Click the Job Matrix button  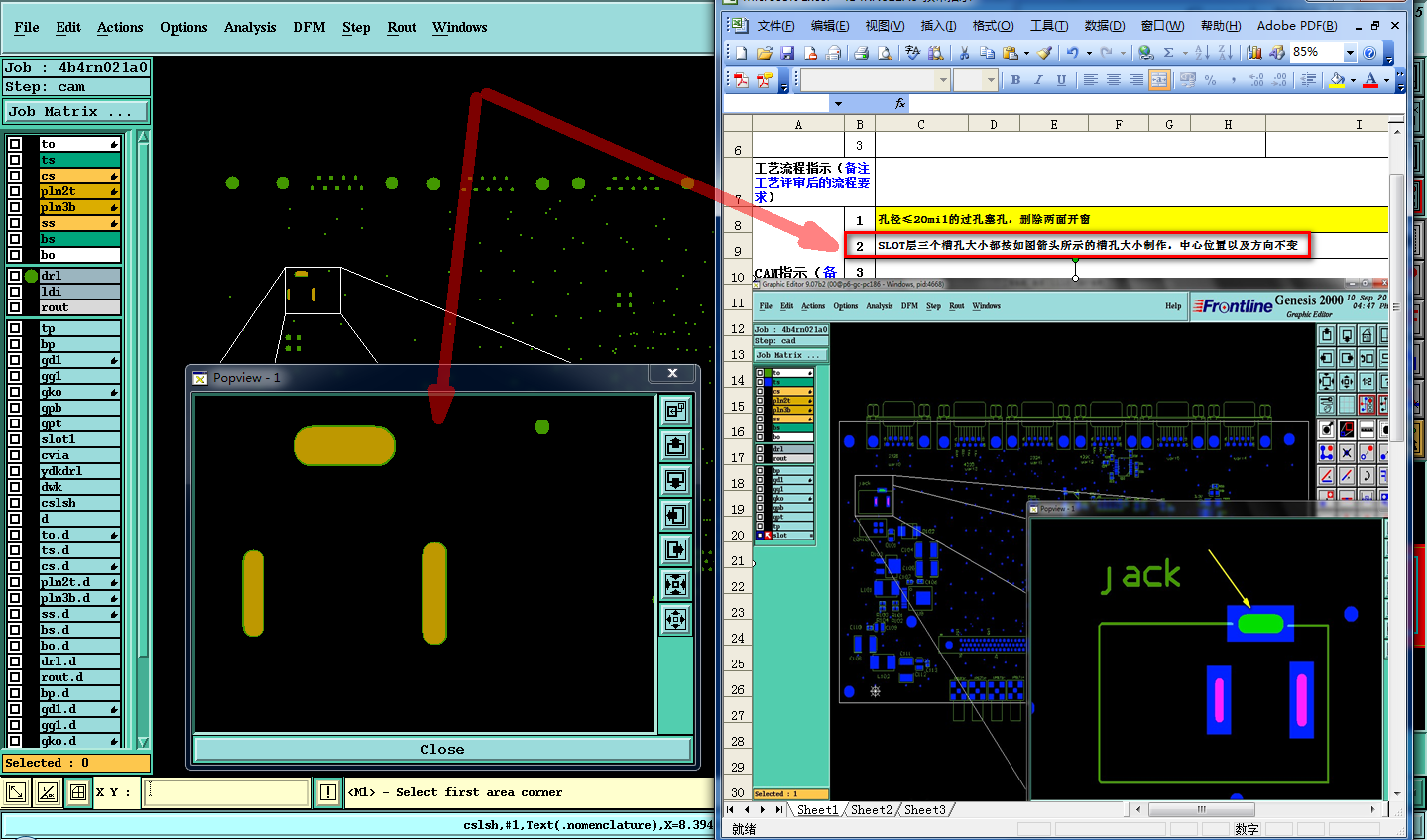pyautogui.click(x=76, y=112)
